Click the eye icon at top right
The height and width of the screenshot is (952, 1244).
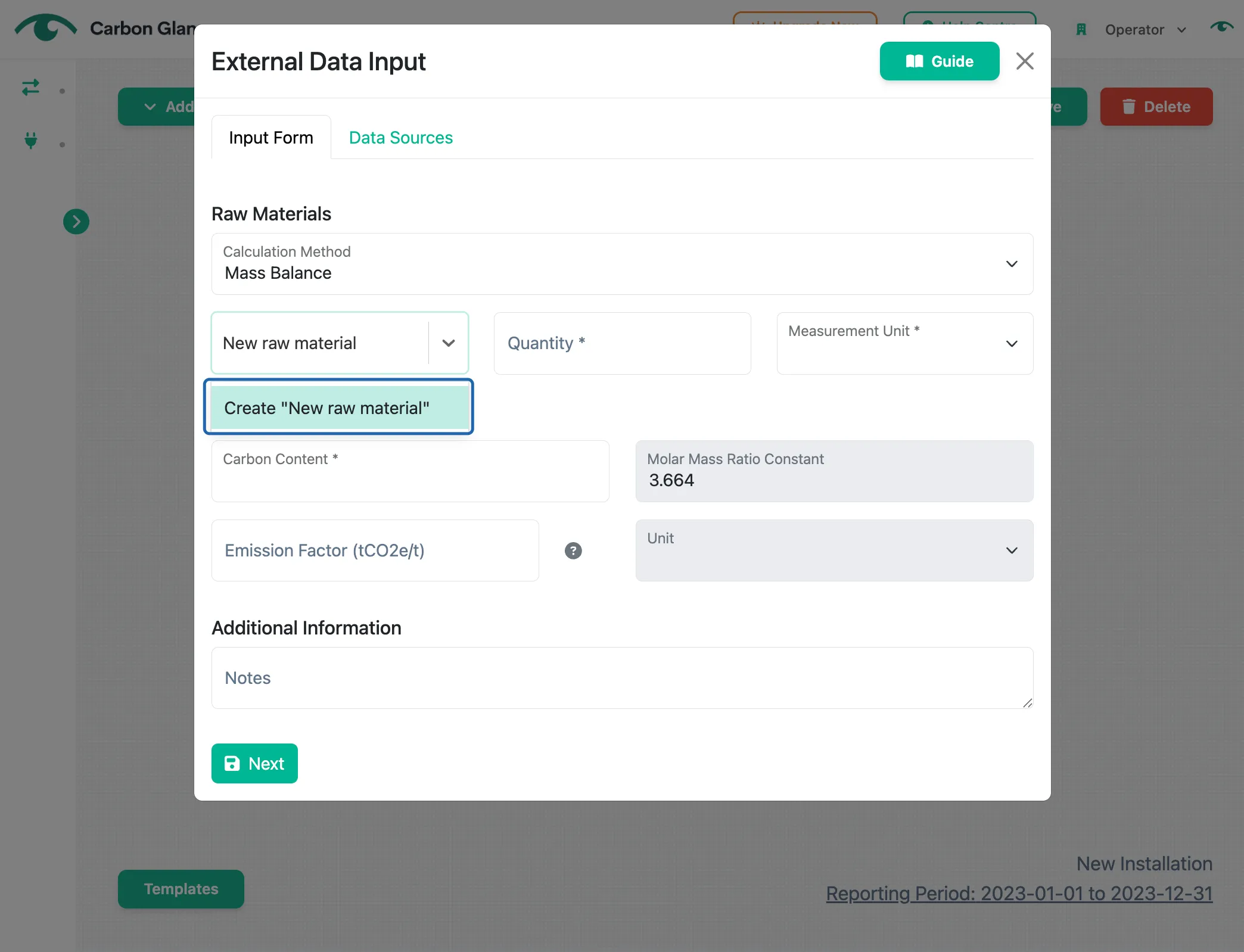point(1222,27)
